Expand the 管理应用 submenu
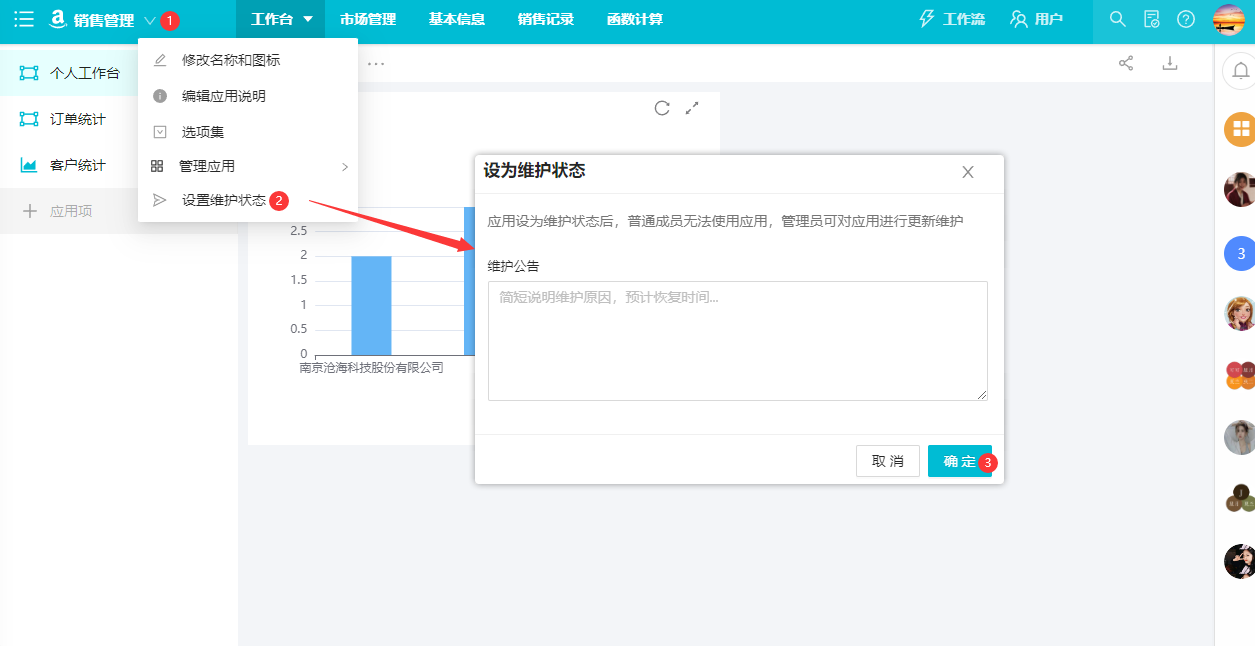 click(x=248, y=166)
